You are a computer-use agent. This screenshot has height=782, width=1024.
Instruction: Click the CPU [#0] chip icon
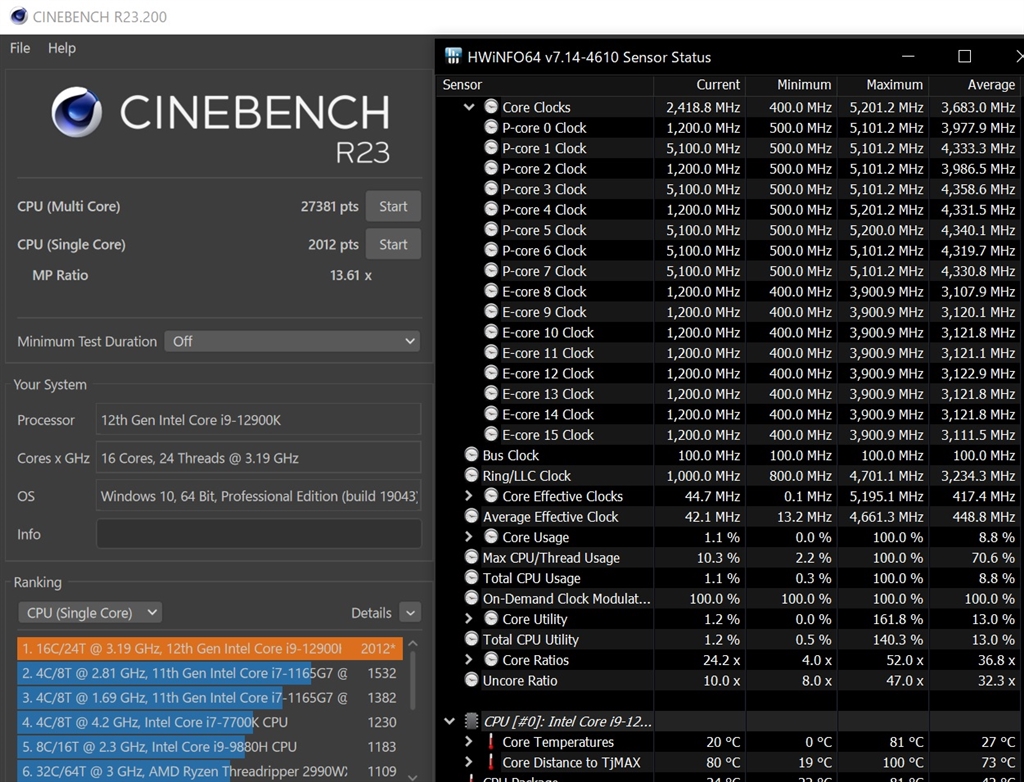(471, 721)
